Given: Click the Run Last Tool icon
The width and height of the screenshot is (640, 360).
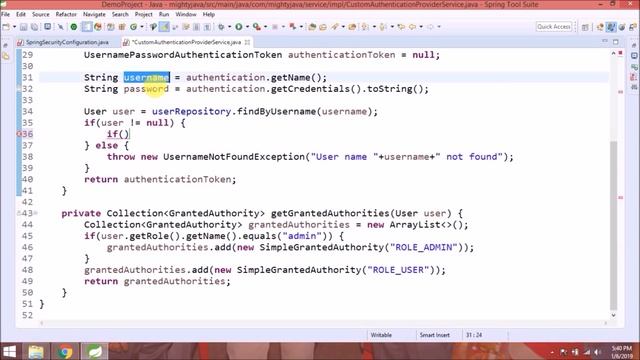Looking at the screenshot, I should point(257,27).
